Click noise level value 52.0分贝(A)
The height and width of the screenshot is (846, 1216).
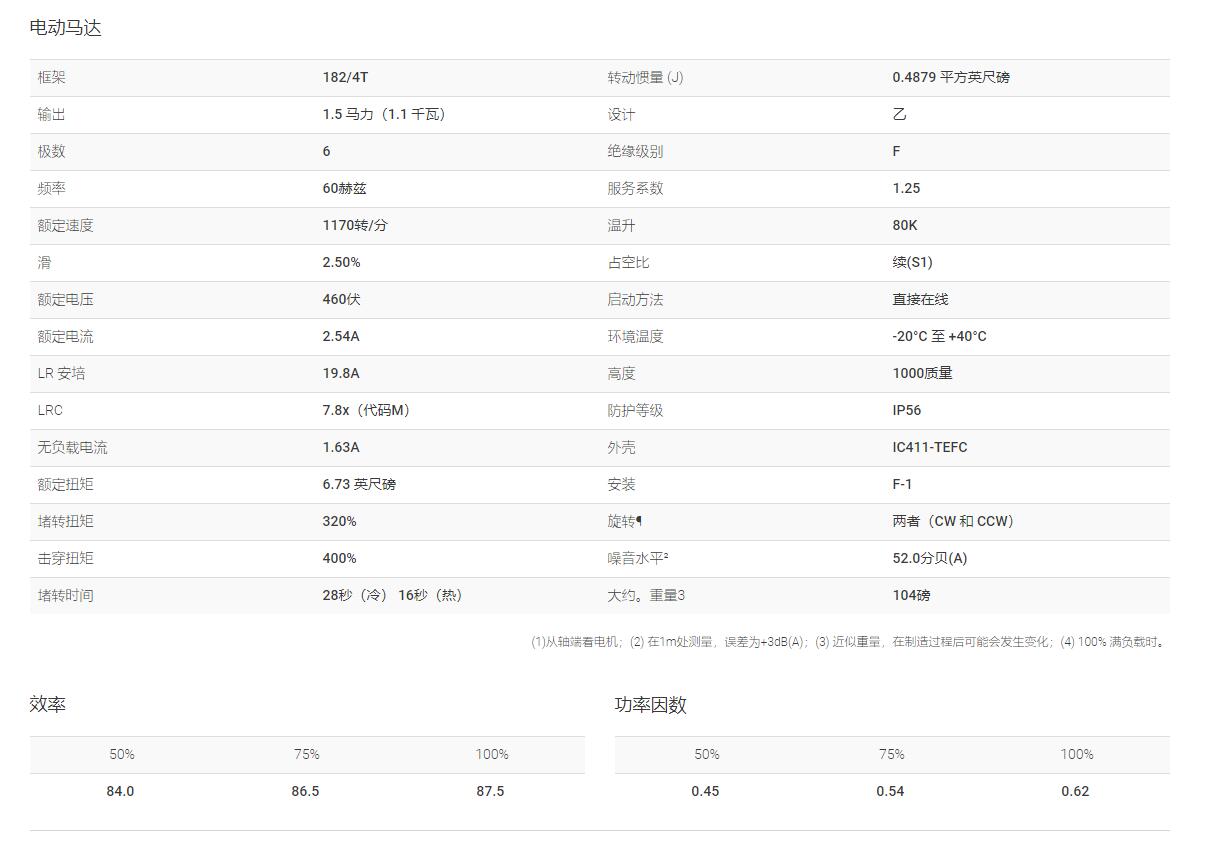point(930,558)
